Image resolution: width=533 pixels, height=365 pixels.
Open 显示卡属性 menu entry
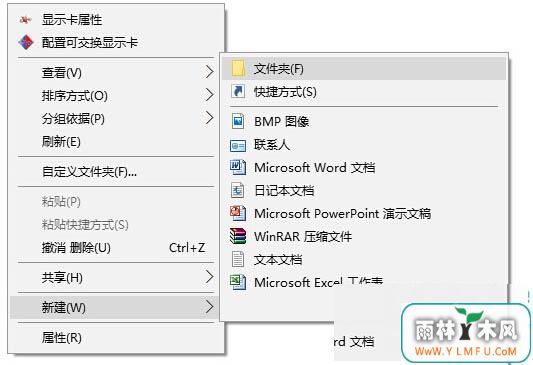point(116,20)
